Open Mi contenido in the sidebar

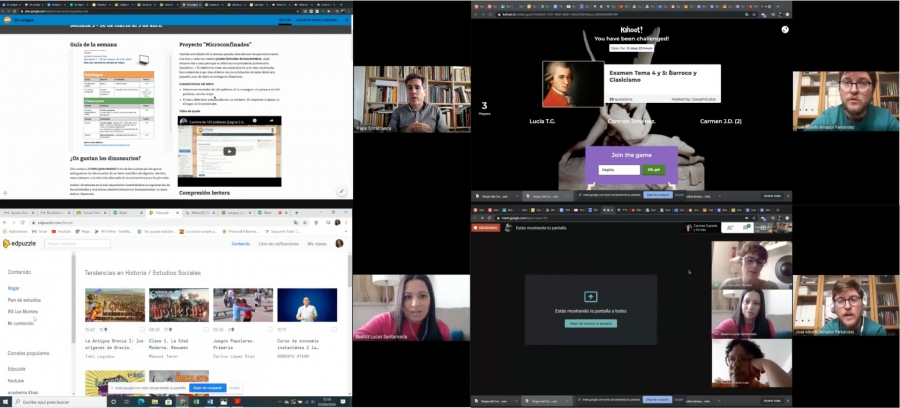tap(21, 323)
